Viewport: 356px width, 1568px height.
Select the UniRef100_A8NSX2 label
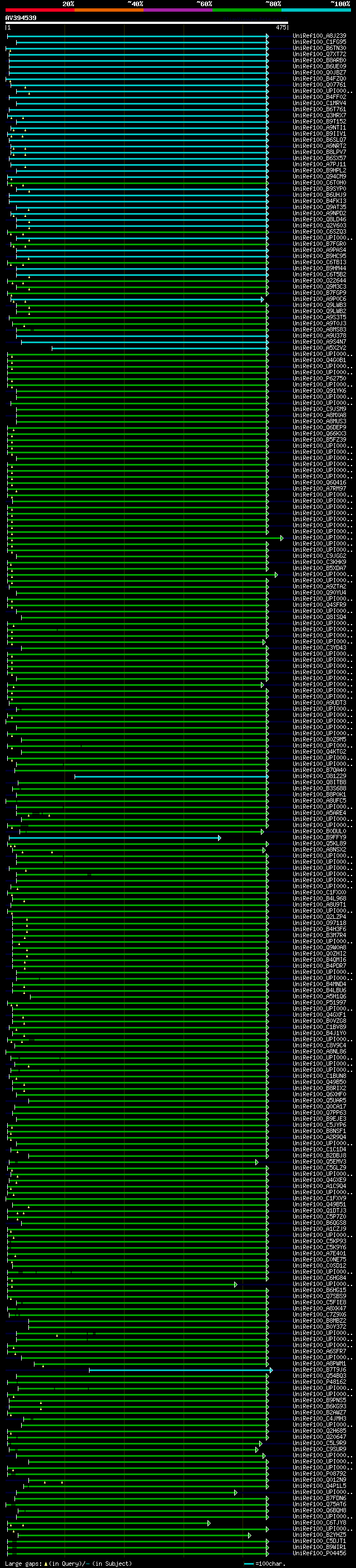pos(319,850)
